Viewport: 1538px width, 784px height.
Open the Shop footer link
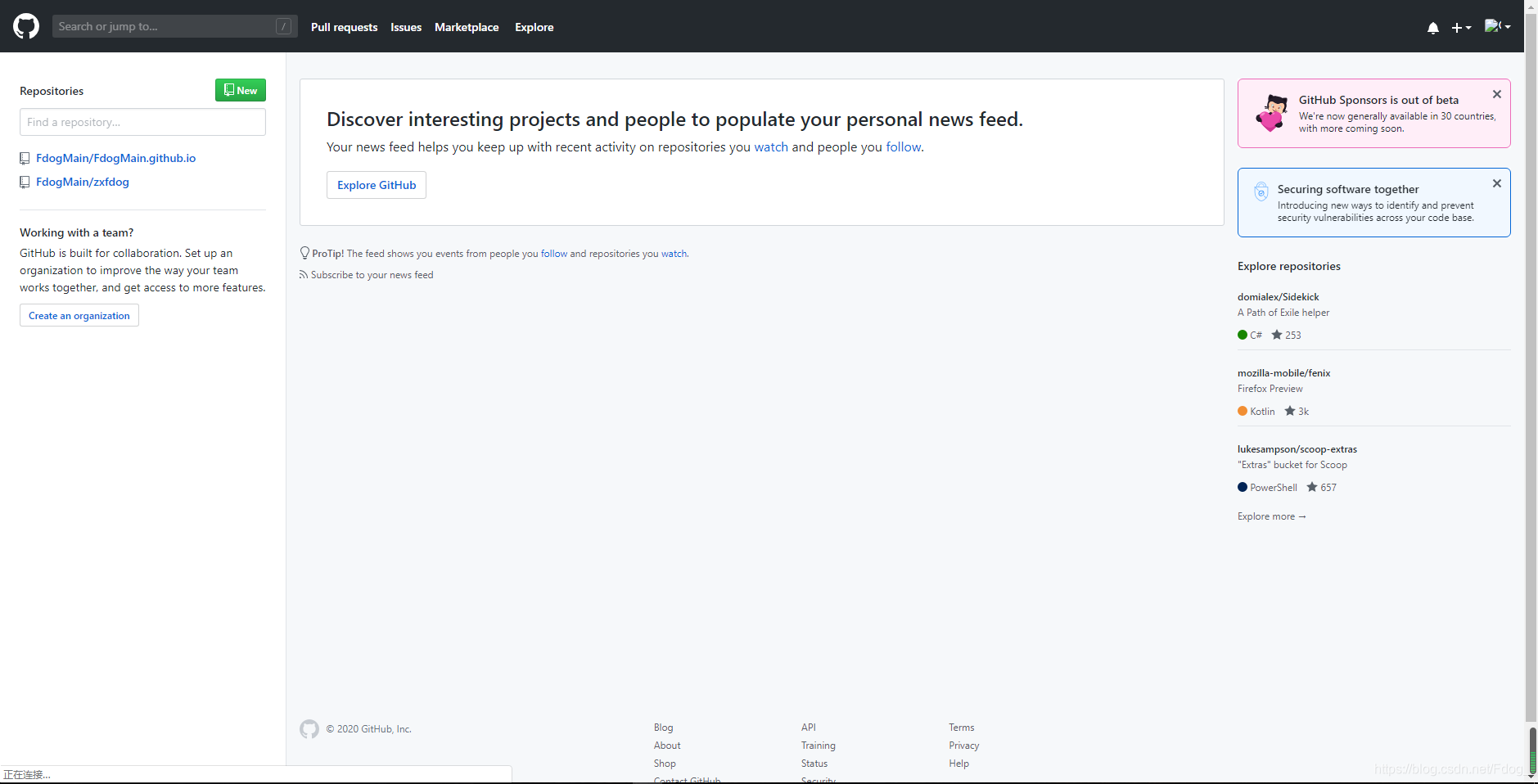coord(665,764)
